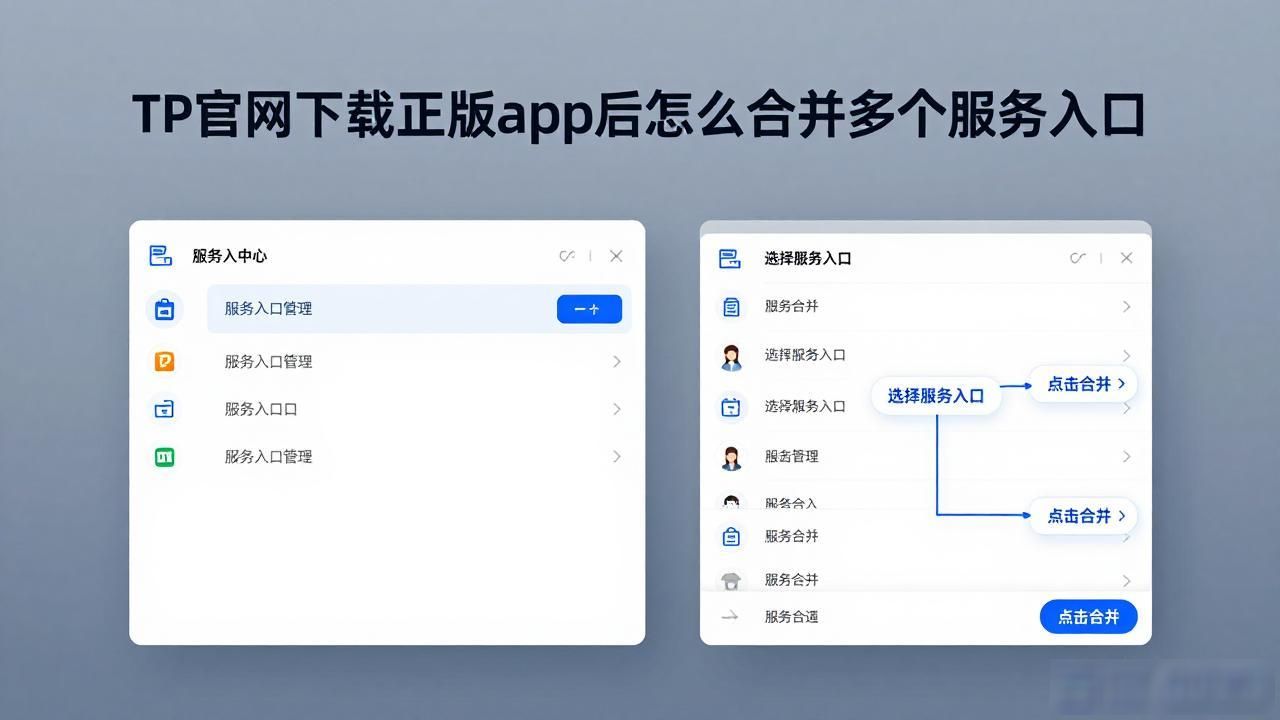This screenshot has height=720, width=1280.
Task: Click the link icon in the 服务入中心 panel header
Action: pos(567,256)
